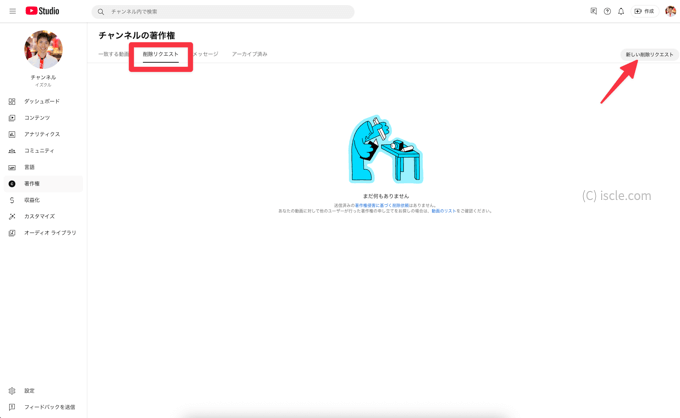Open the account avatar in top-right corner
Viewport: 680px width, 418px height.
pos(670,11)
